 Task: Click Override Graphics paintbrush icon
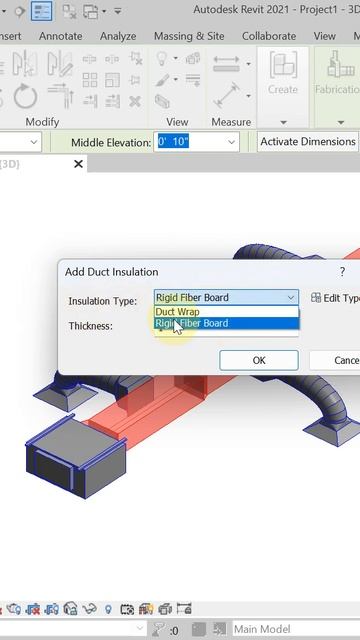point(162,80)
